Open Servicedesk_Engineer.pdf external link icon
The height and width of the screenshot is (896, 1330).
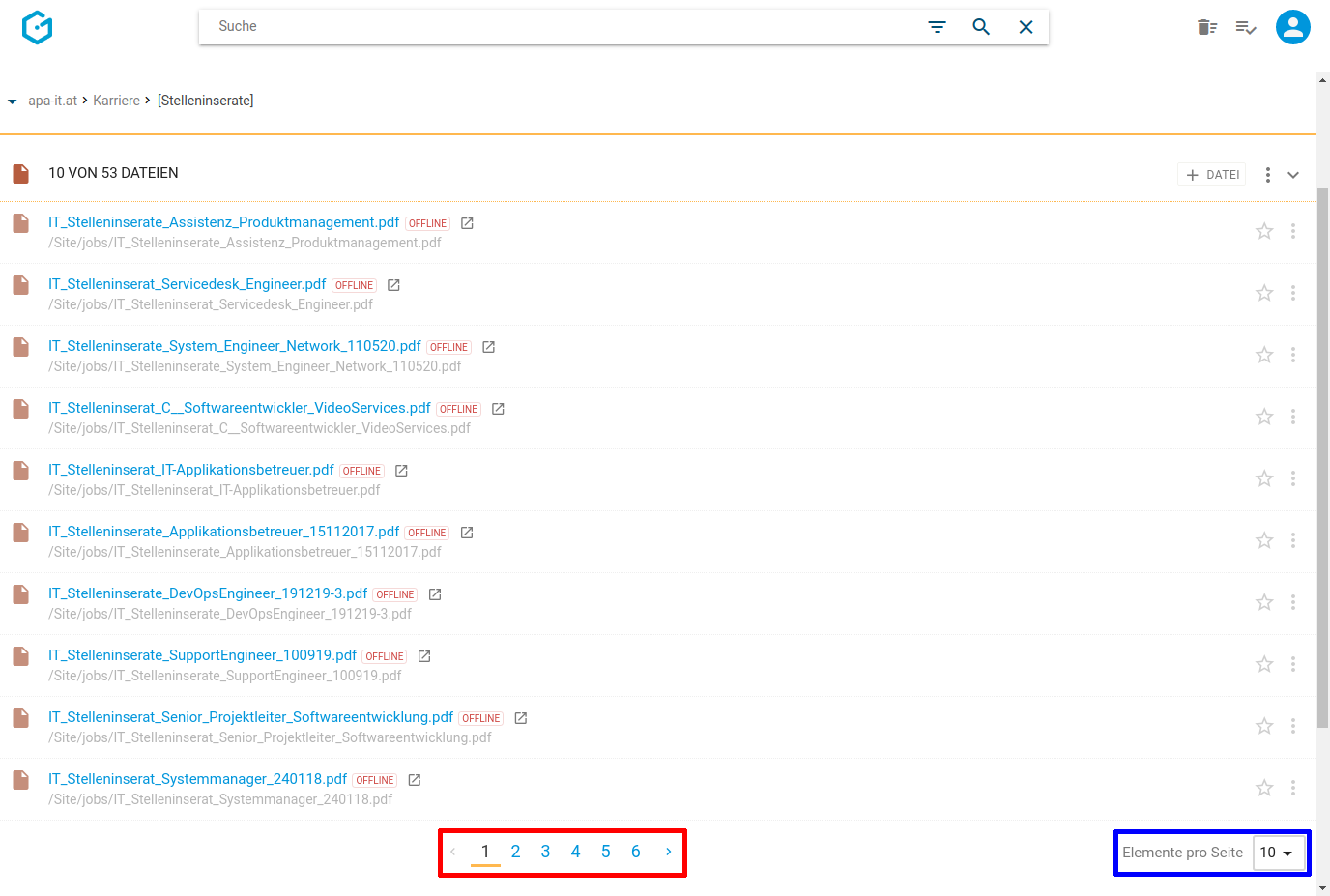[393, 285]
